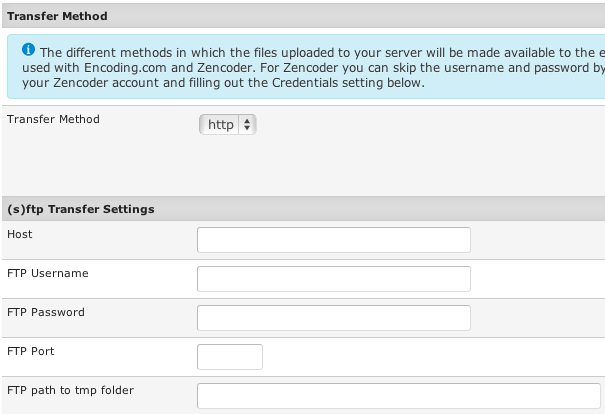Click the blue info icon in the notice
Viewport: 605px width, 414px height.
pos(27,50)
